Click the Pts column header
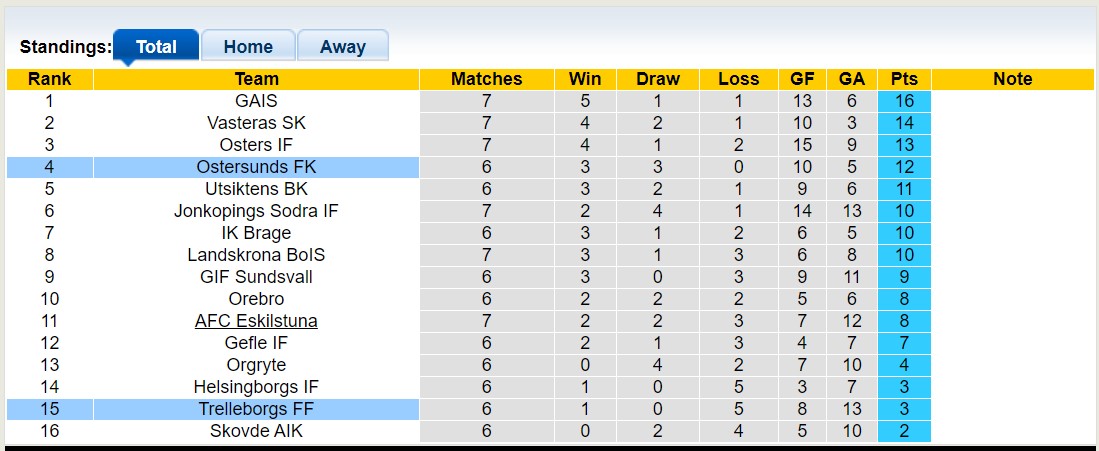Image resolution: width=1099 pixels, height=451 pixels. pos(904,79)
